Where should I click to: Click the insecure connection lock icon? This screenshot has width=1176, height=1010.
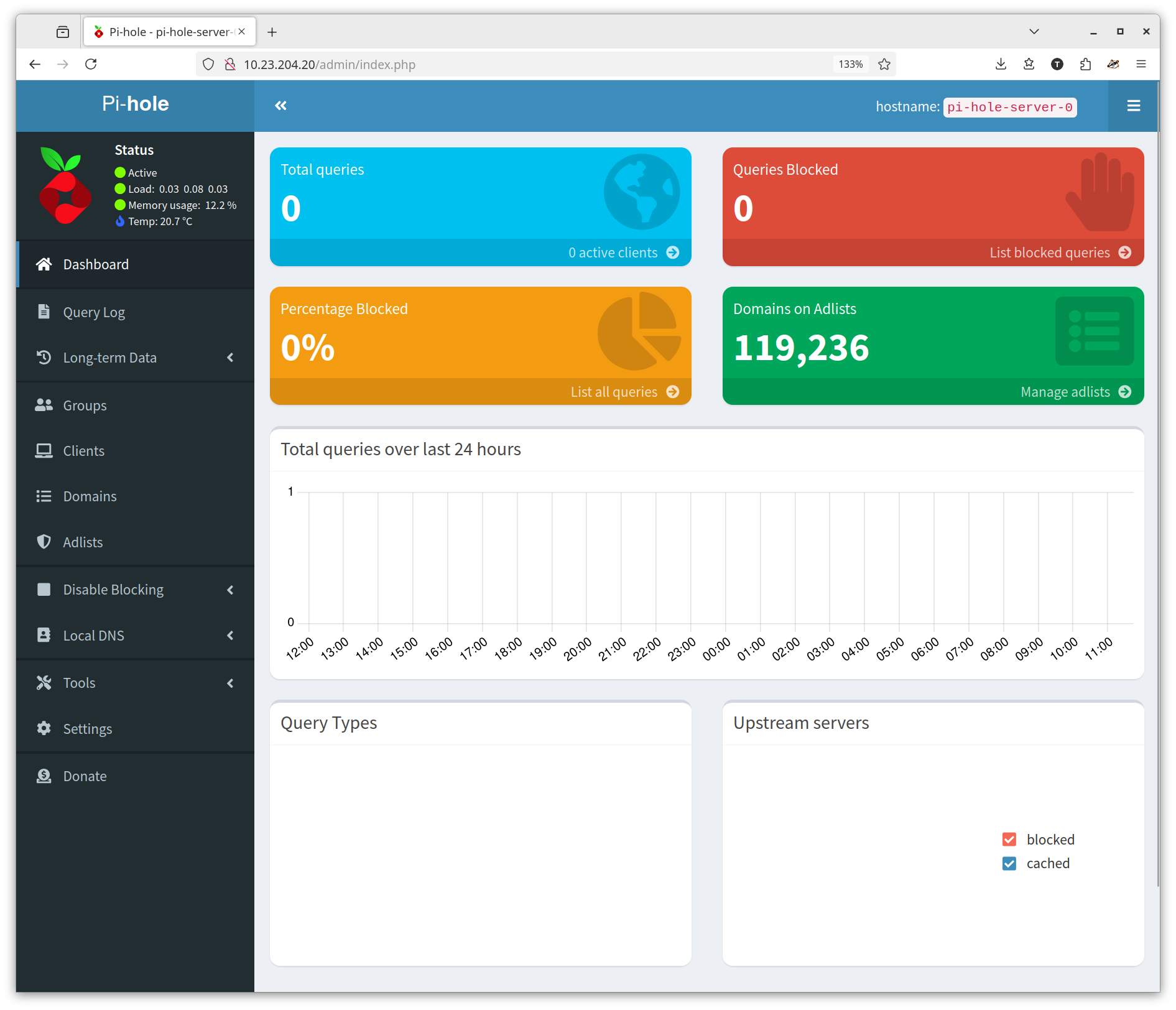[230, 64]
